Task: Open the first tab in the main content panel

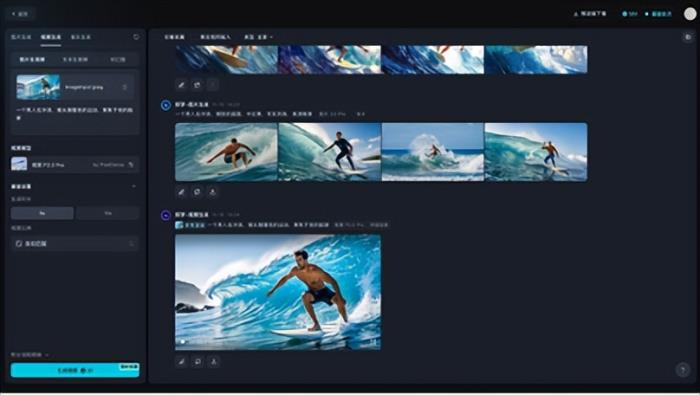Action: (x=174, y=37)
